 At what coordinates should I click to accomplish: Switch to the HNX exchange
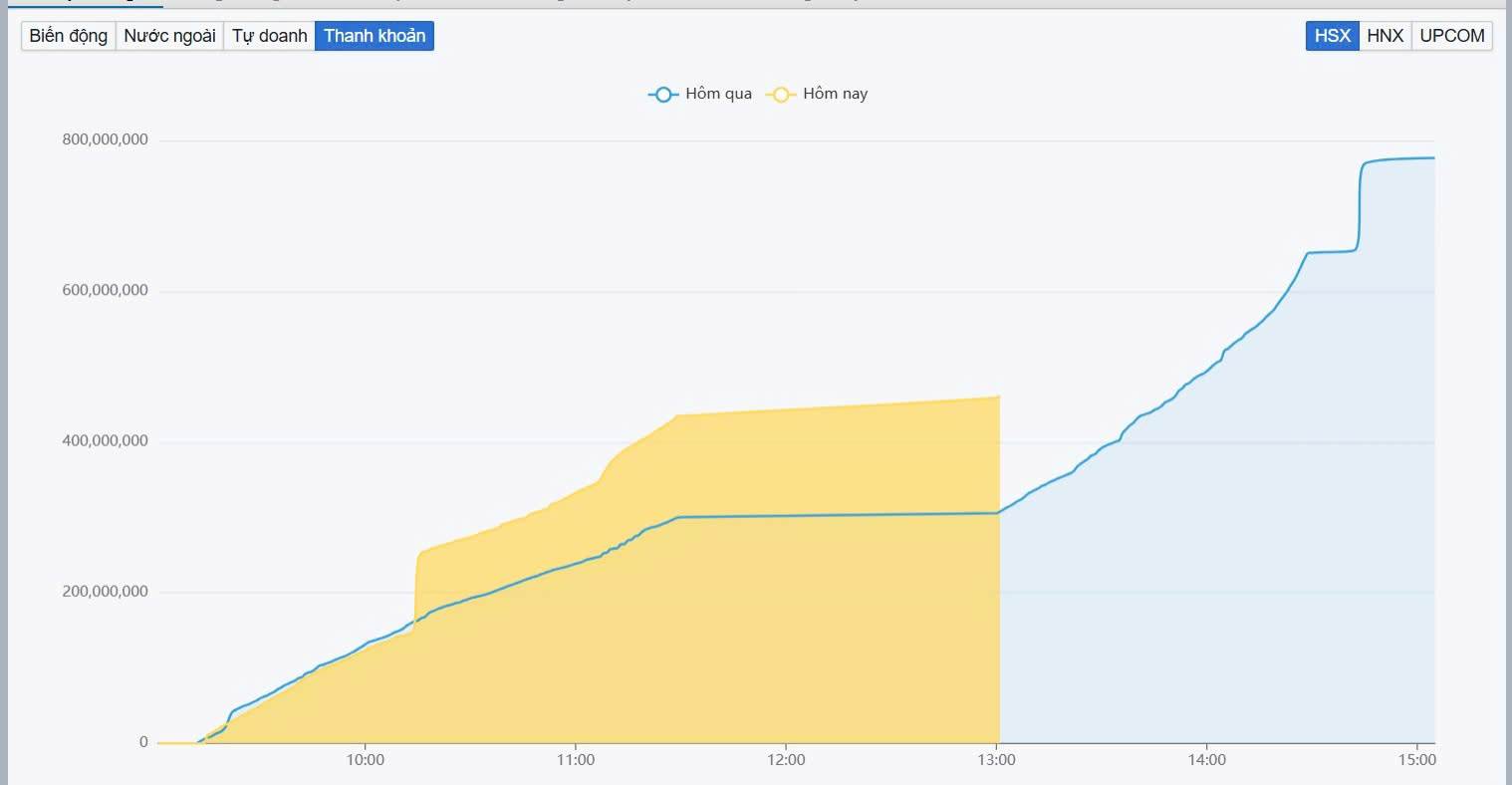[1385, 36]
